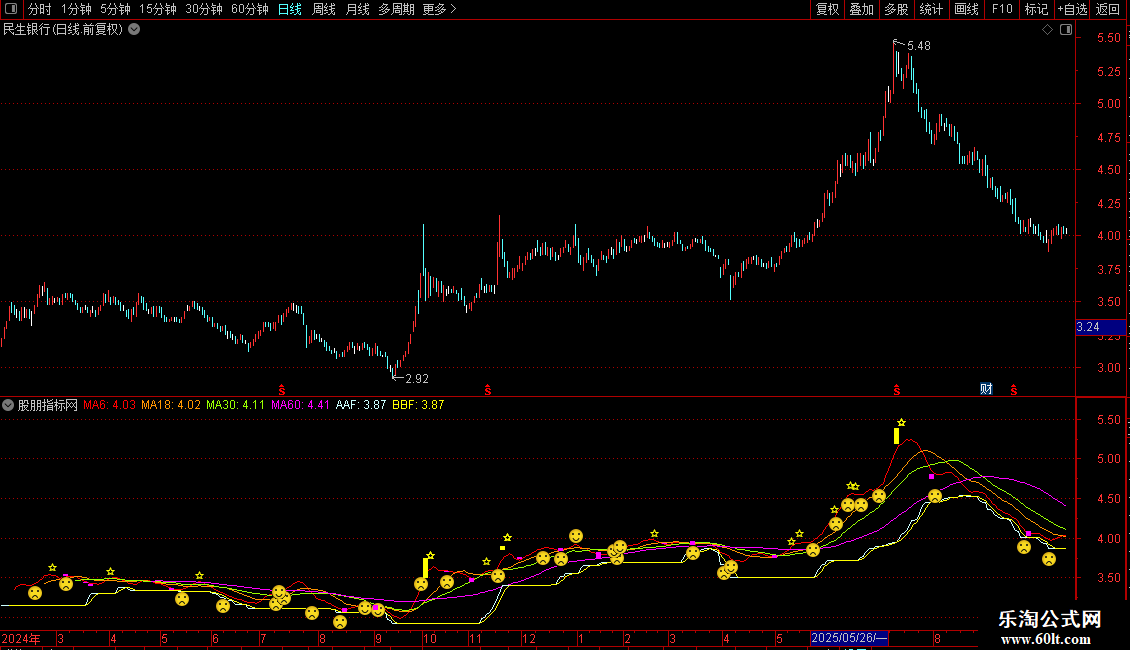This screenshot has width=1130, height=650.
Task: Click the 5.48 high price label
Action: click(918, 46)
